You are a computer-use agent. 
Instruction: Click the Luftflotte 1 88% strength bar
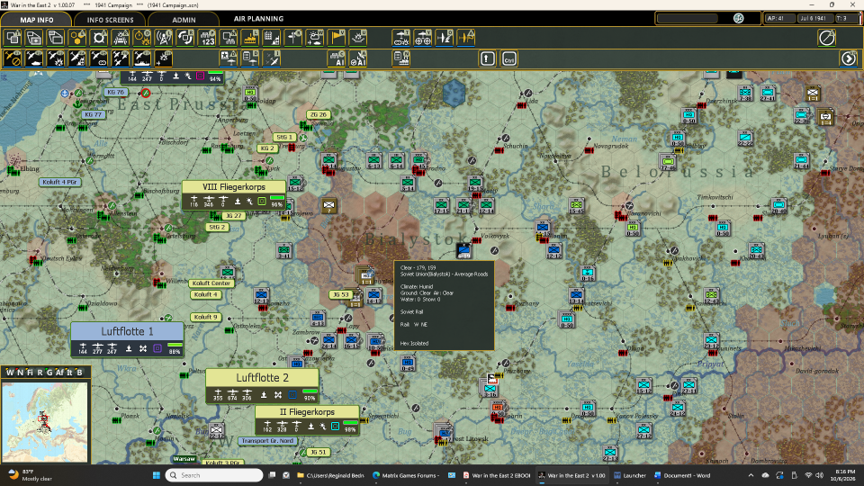click(x=175, y=345)
